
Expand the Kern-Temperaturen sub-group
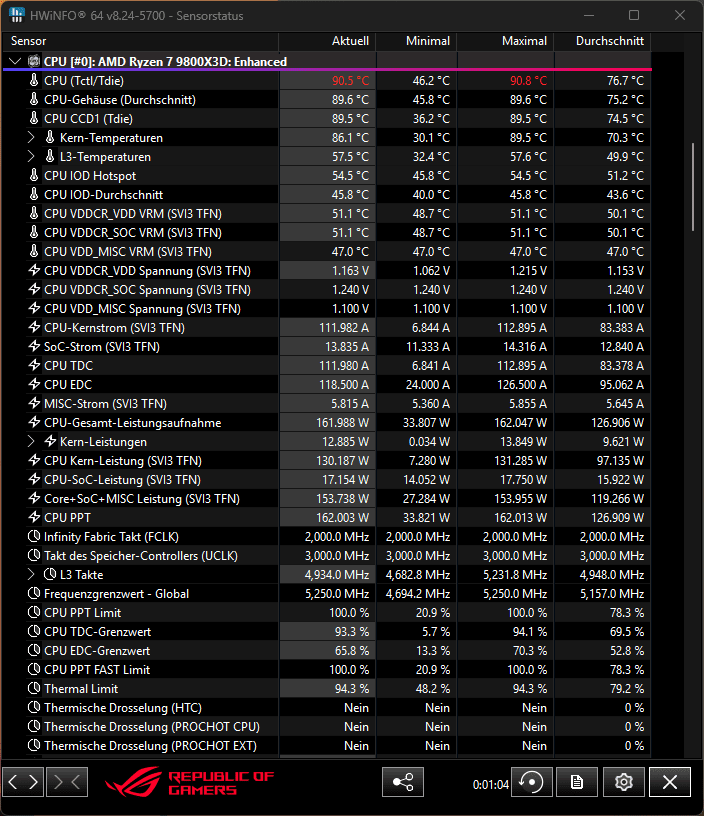(31, 137)
